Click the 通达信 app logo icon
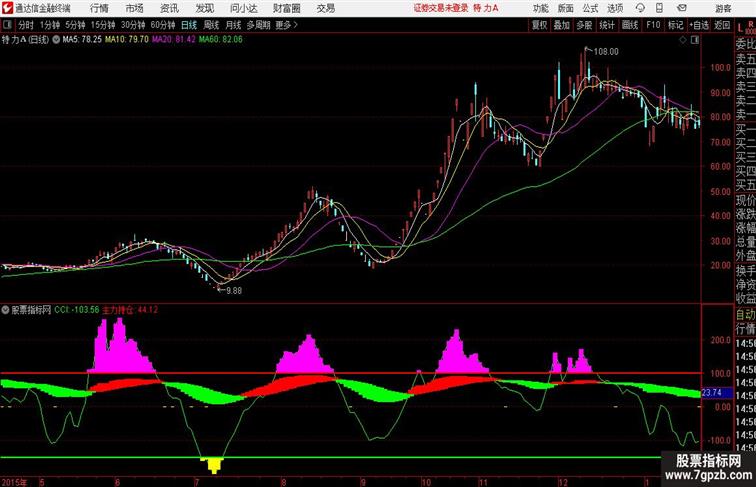756x487 pixels. coord(7,8)
